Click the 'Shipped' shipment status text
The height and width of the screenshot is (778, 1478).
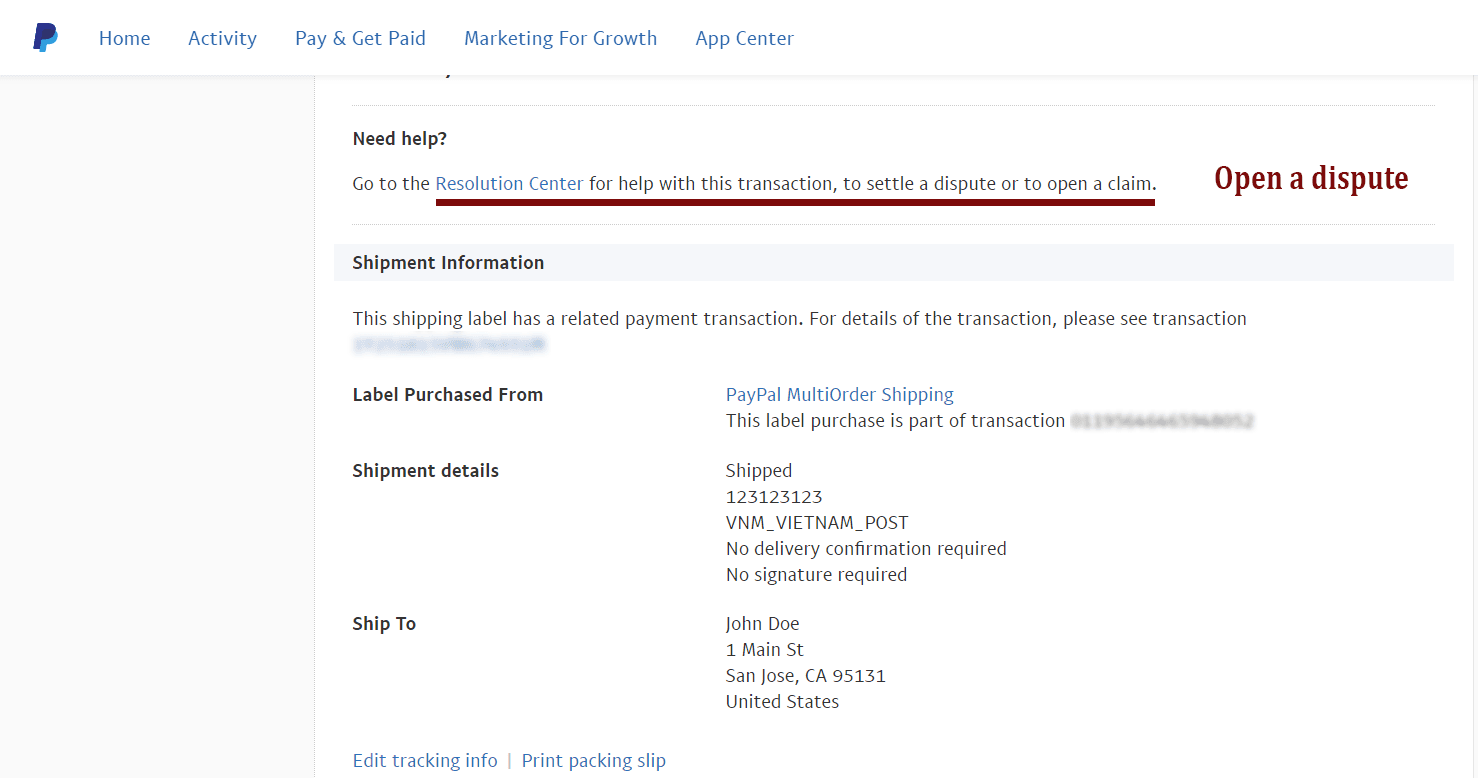tap(758, 471)
